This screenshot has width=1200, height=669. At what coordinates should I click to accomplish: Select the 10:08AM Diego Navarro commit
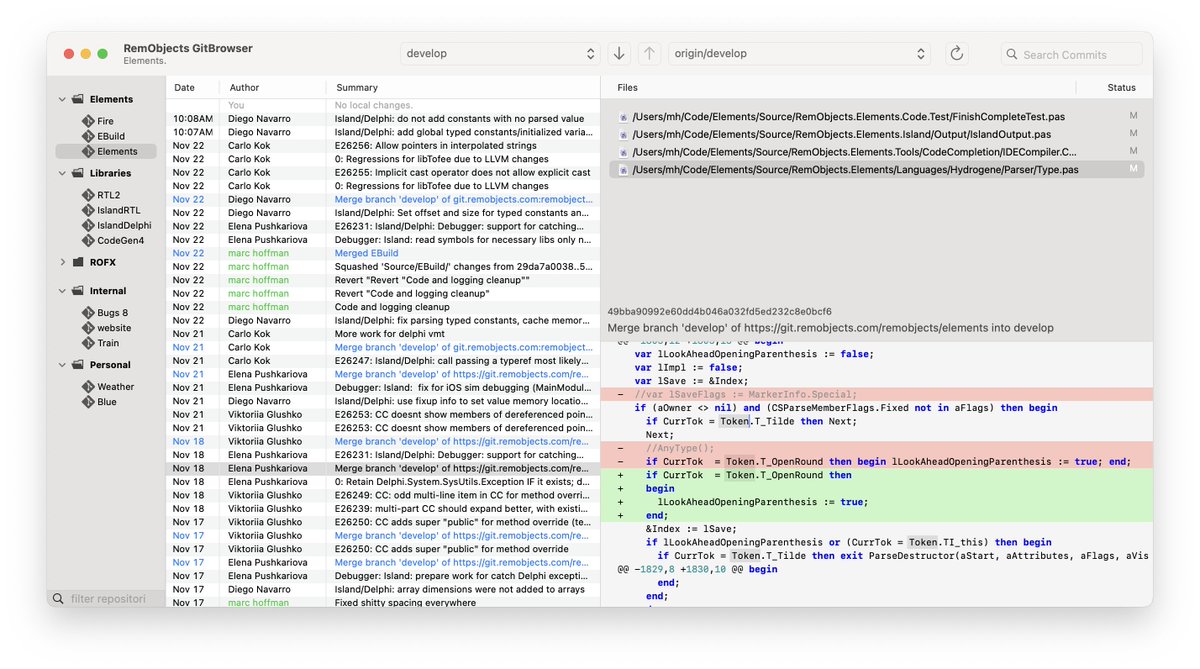coord(383,119)
